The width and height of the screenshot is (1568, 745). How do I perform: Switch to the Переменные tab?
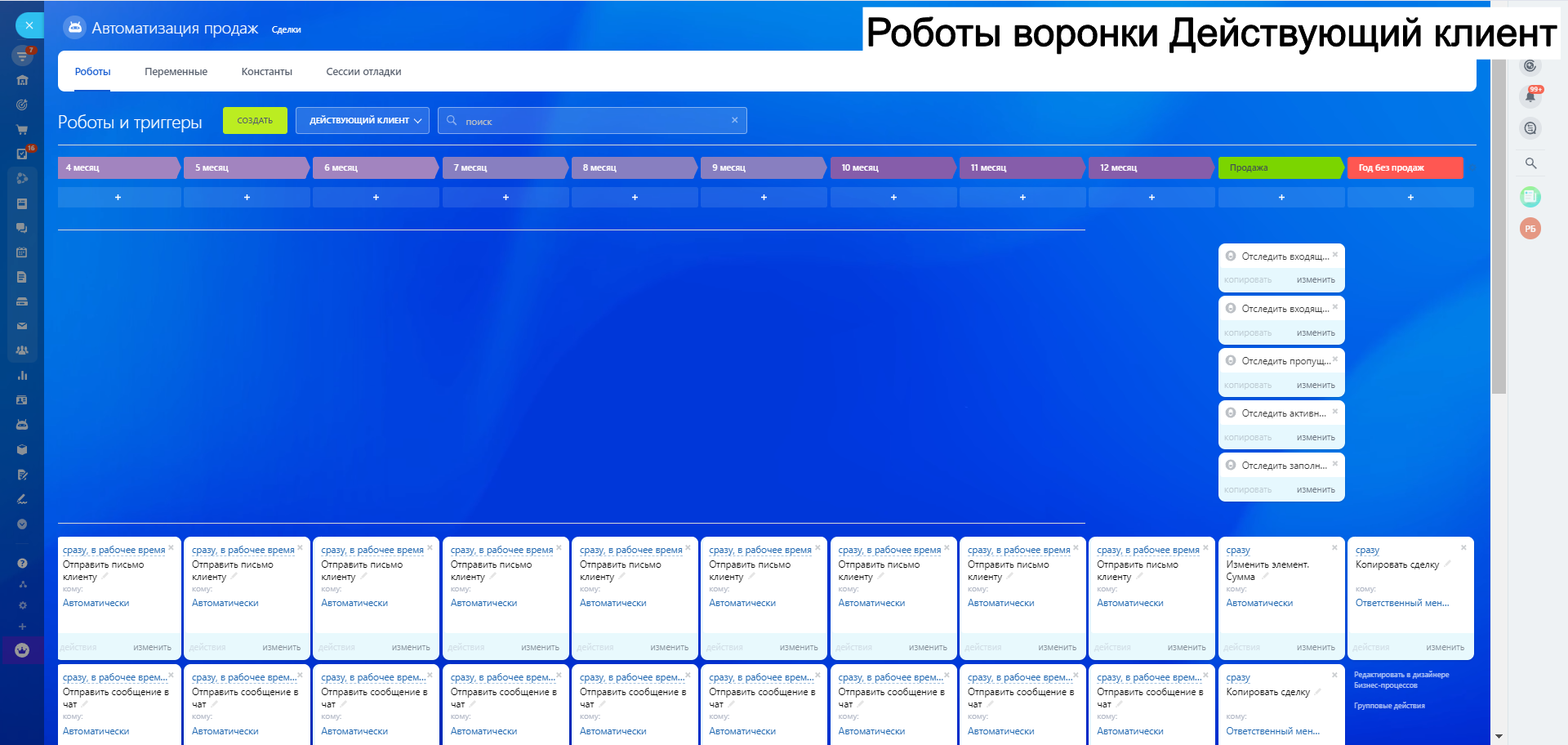coord(176,72)
